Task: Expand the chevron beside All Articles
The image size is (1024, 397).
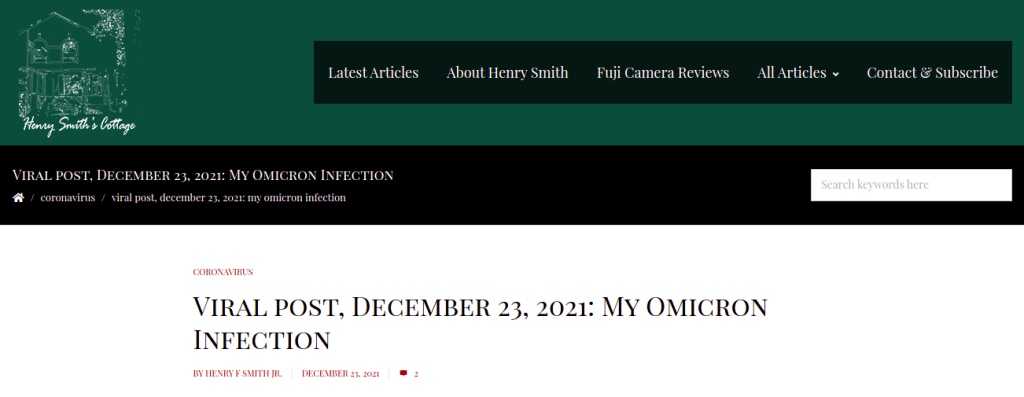Action: click(x=835, y=74)
